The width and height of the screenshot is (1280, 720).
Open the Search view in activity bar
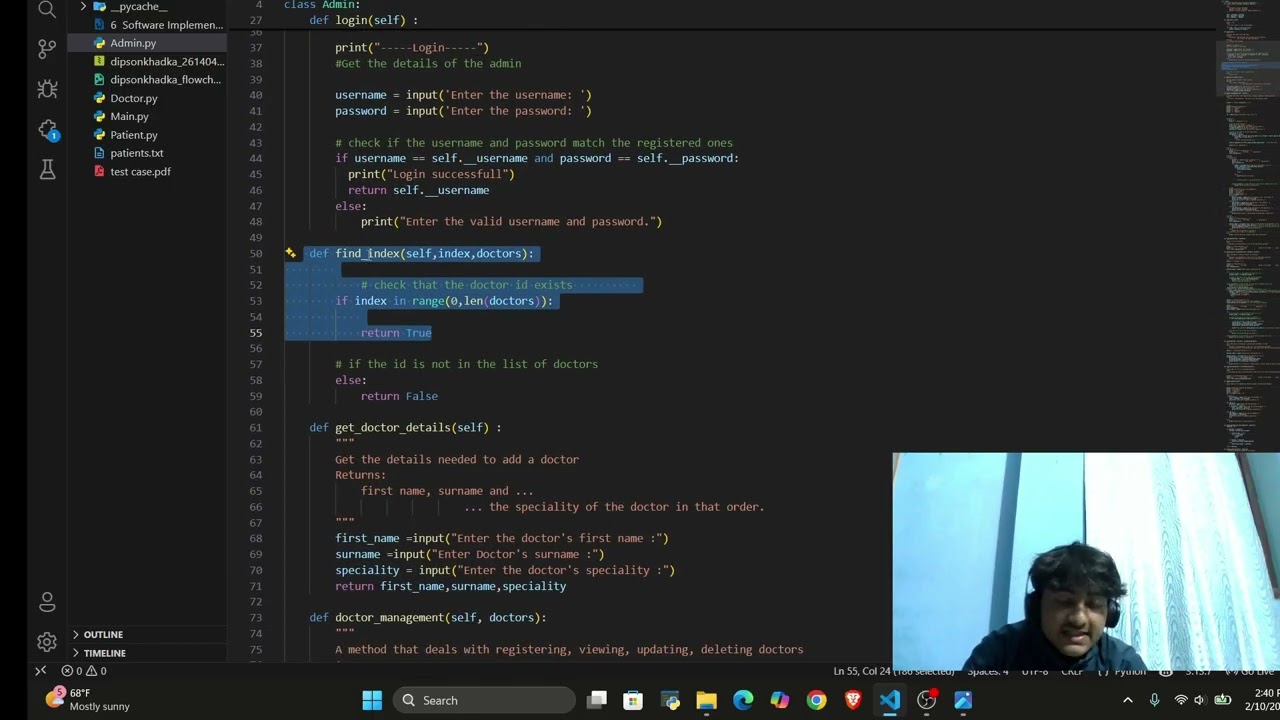47,10
